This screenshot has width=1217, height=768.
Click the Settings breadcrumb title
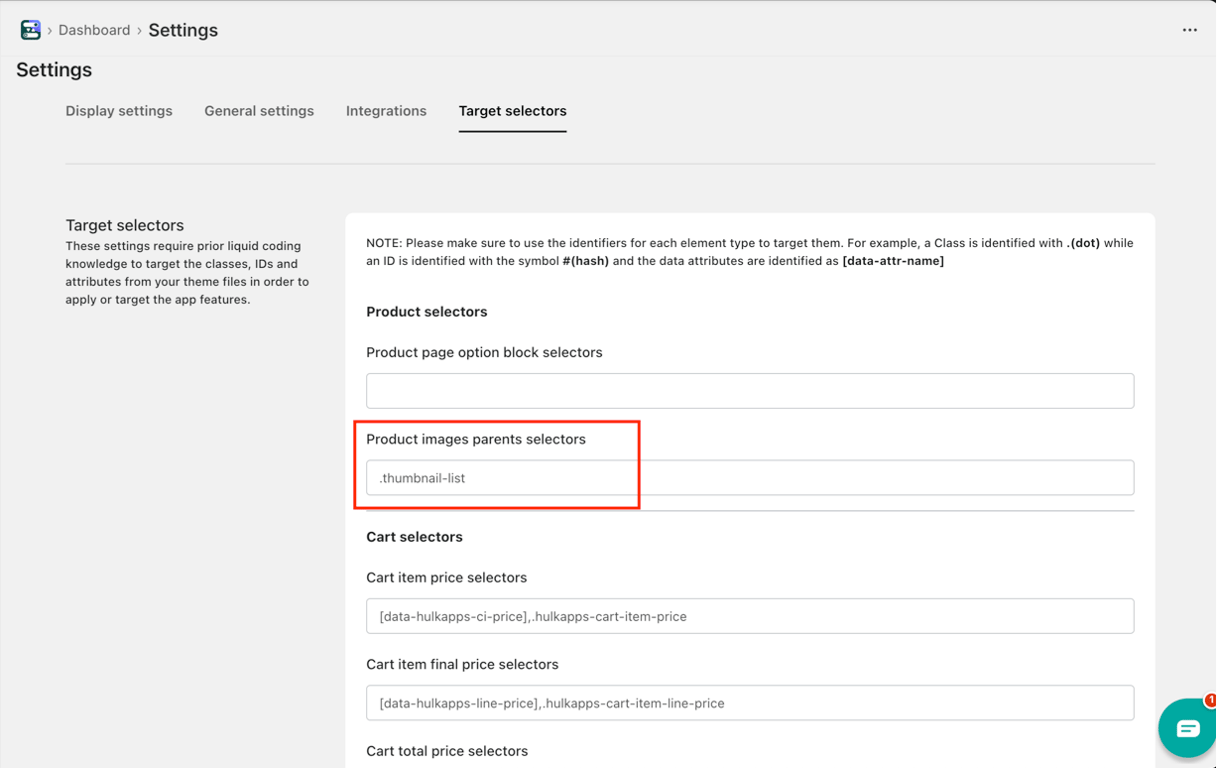(x=183, y=30)
